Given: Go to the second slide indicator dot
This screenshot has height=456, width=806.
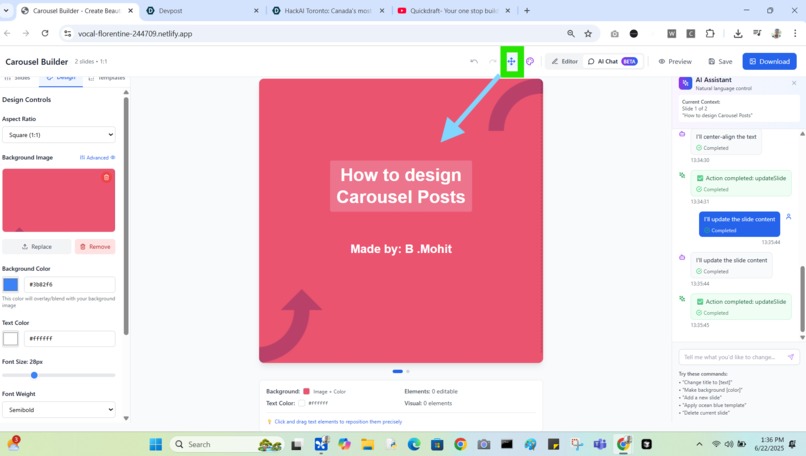Looking at the screenshot, I should (408, 371).
